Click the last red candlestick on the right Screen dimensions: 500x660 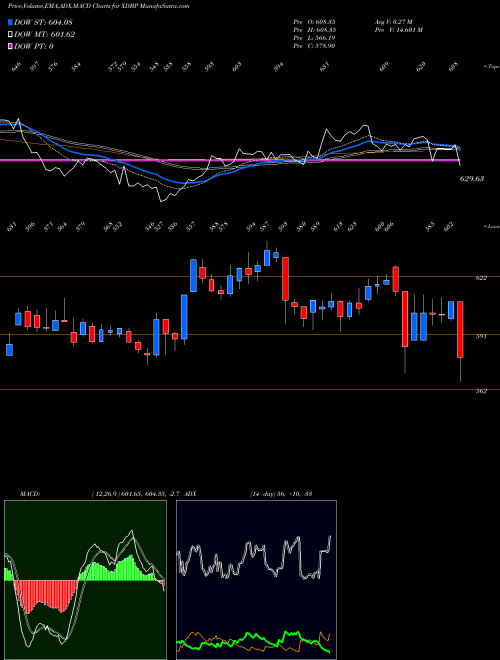[460, 330]
